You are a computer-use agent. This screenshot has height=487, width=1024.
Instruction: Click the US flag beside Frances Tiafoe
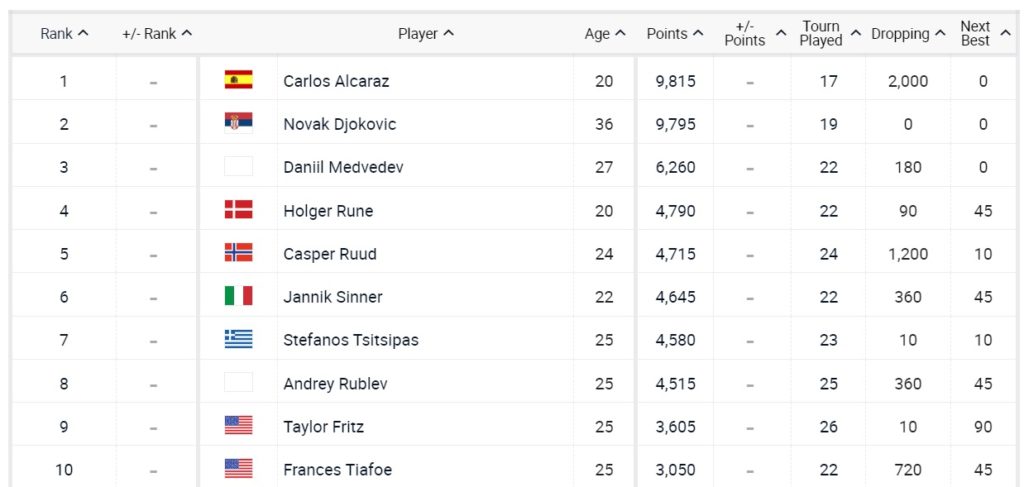coord(238,469)
